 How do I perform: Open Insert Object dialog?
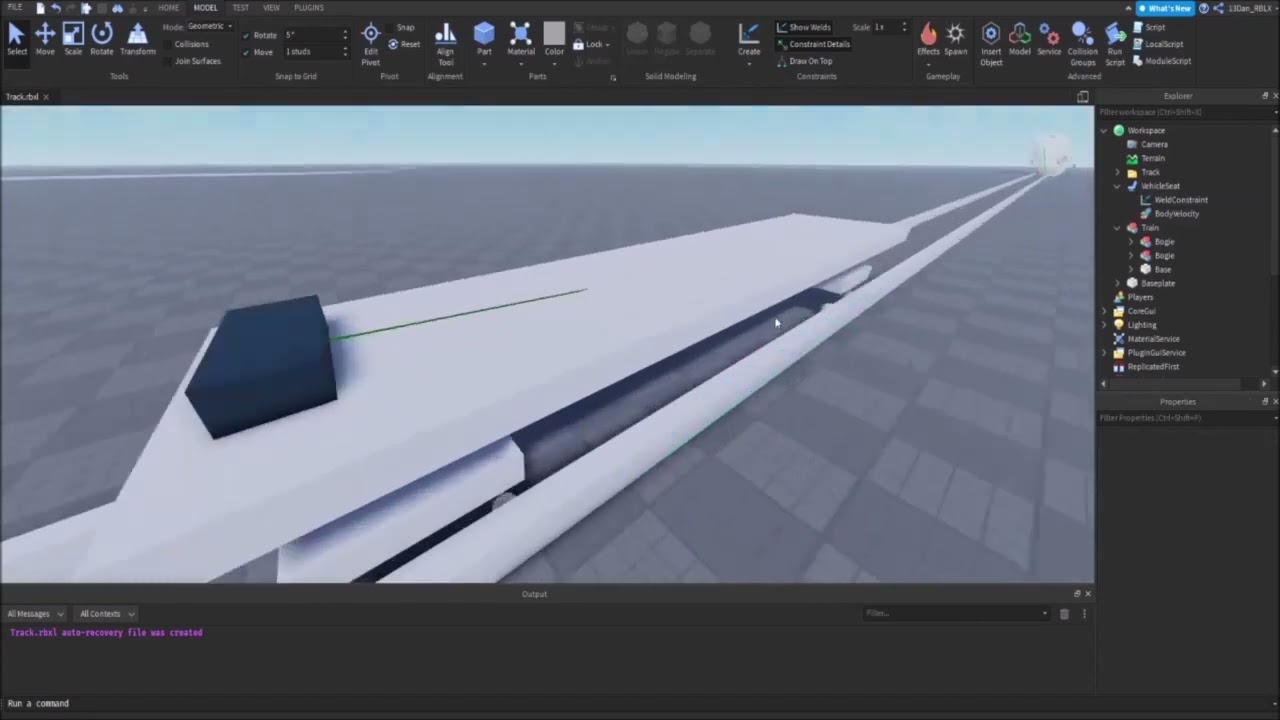click(991, 44)
